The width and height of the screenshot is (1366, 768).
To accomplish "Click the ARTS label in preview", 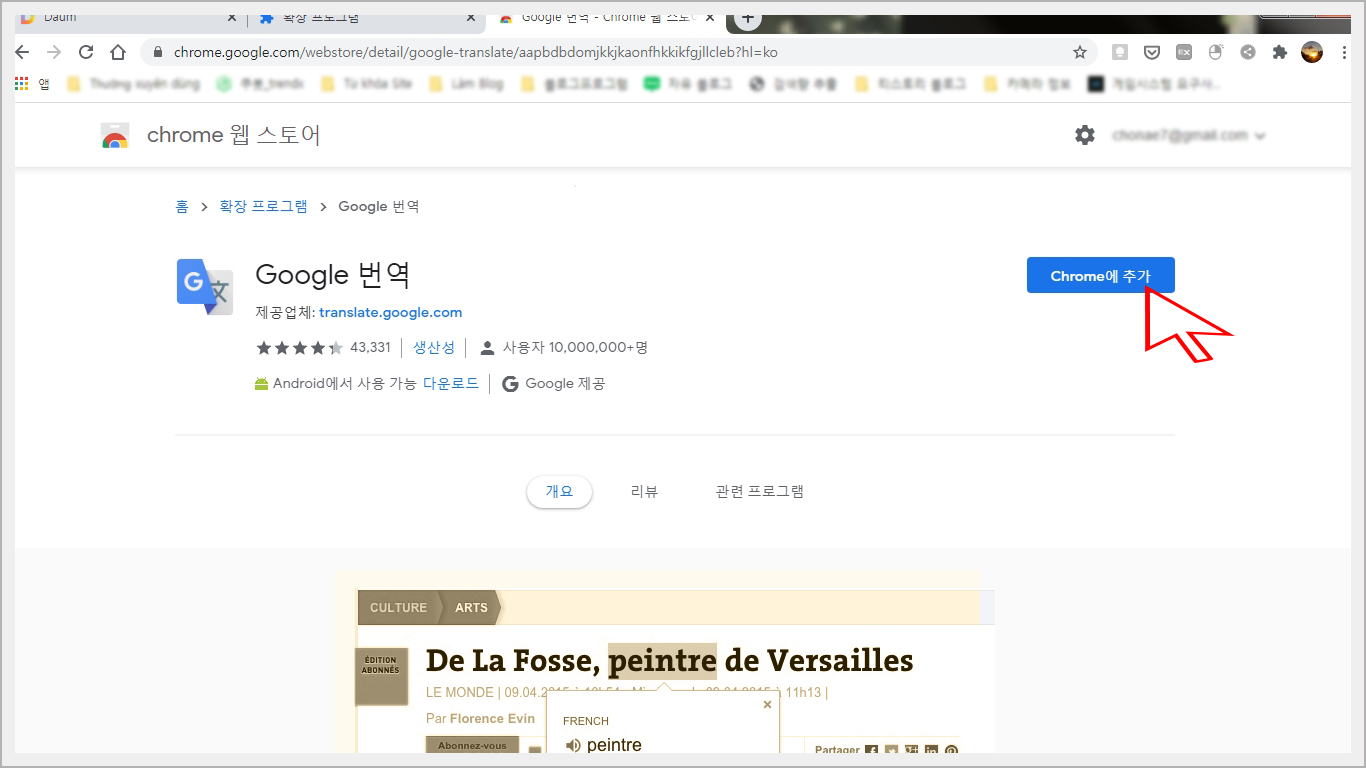I will tap(472, 607).
